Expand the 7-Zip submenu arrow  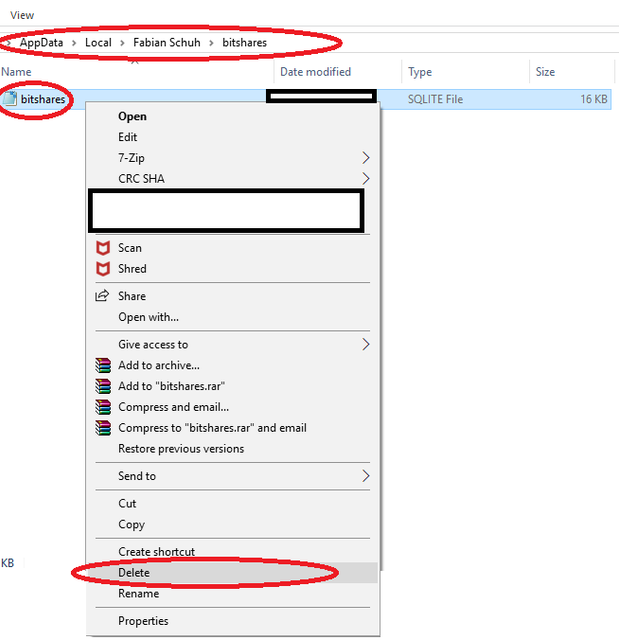pyautogui.click(x=366, y=158)
